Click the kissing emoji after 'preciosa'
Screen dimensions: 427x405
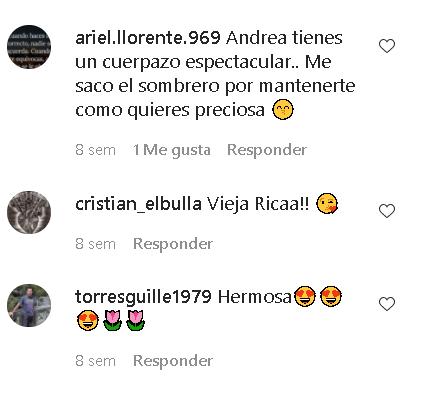[x=283, y=110]
